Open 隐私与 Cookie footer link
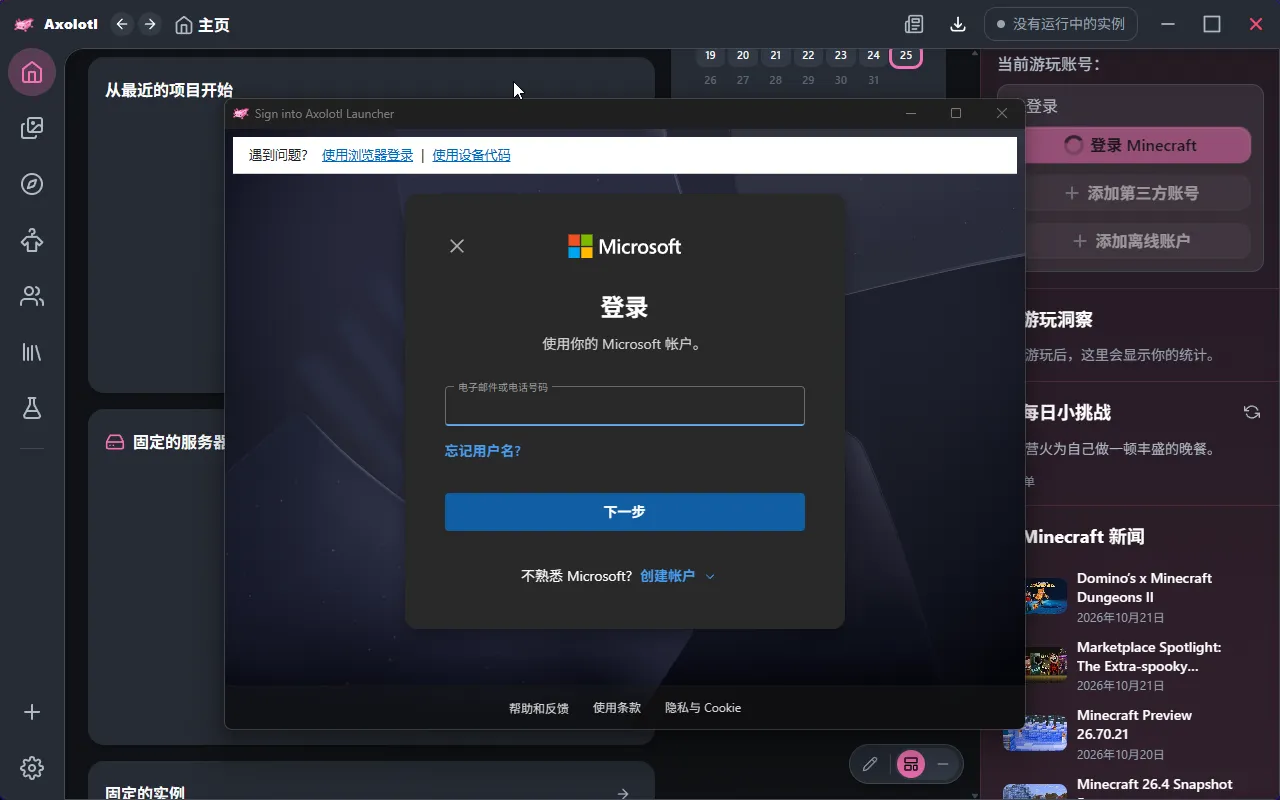 (x=703, y=708)
